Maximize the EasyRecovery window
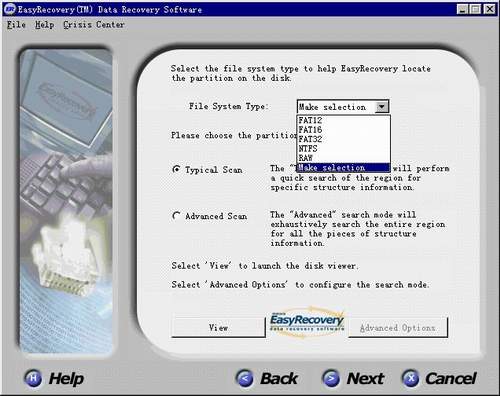 [475, 9]
